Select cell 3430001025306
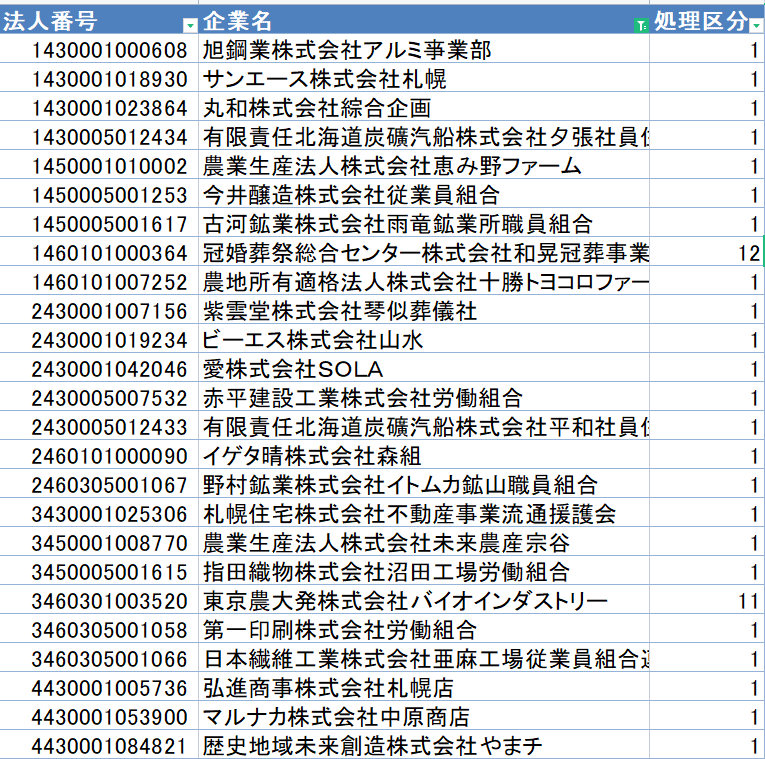Screen dimensions: 765x759 click(99, 513)
